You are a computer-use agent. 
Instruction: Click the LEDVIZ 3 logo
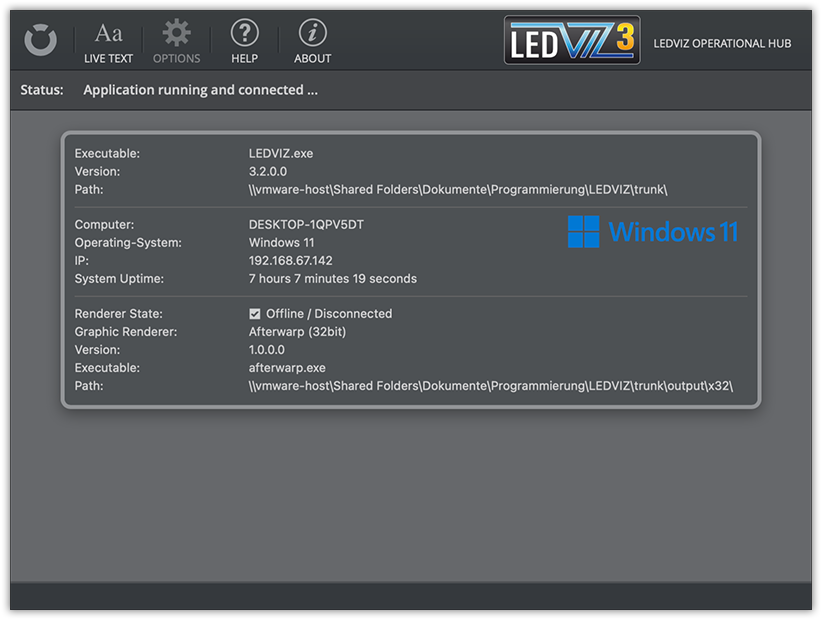[572, 40]
